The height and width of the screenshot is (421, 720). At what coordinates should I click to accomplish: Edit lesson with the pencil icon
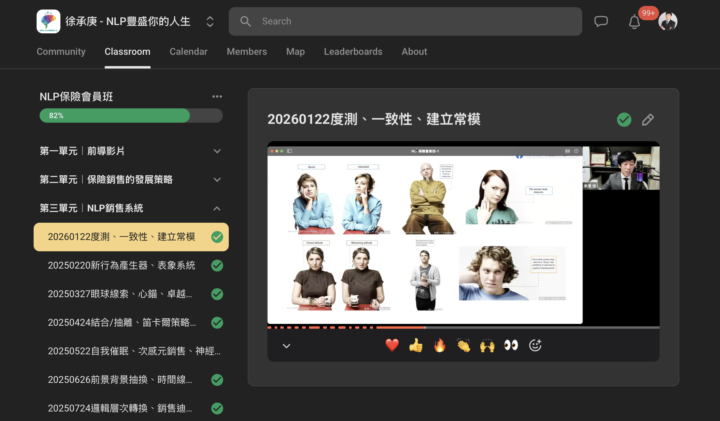648,120
